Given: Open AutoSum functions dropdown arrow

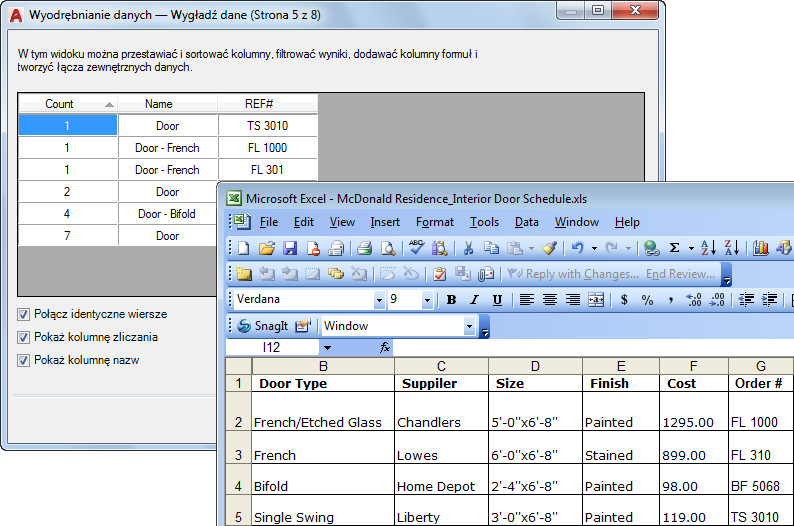Looking at the screenshot, I should coord(691,248).
